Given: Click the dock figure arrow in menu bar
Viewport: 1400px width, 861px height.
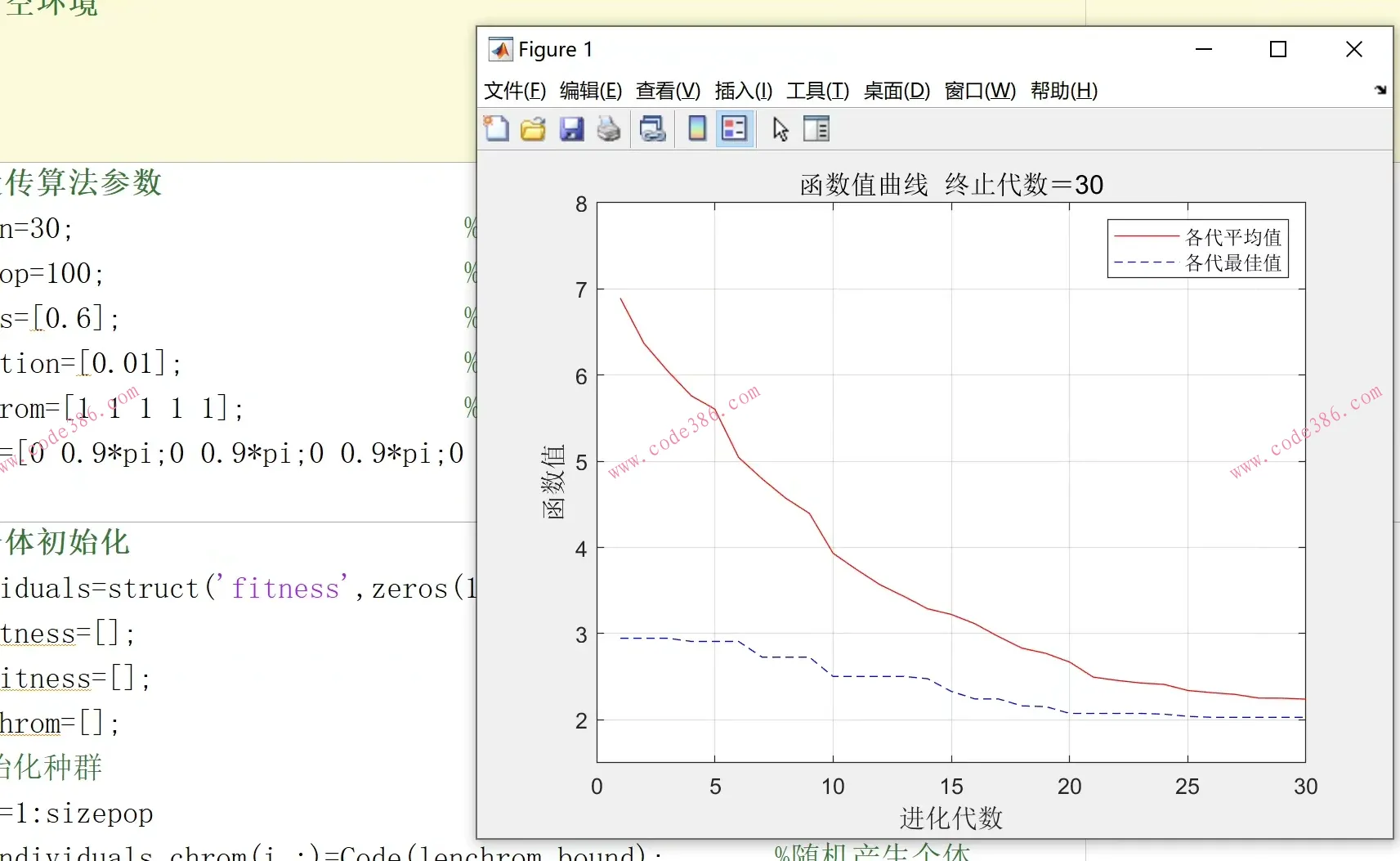Looking at the screenshot, I should point(1380,90).
